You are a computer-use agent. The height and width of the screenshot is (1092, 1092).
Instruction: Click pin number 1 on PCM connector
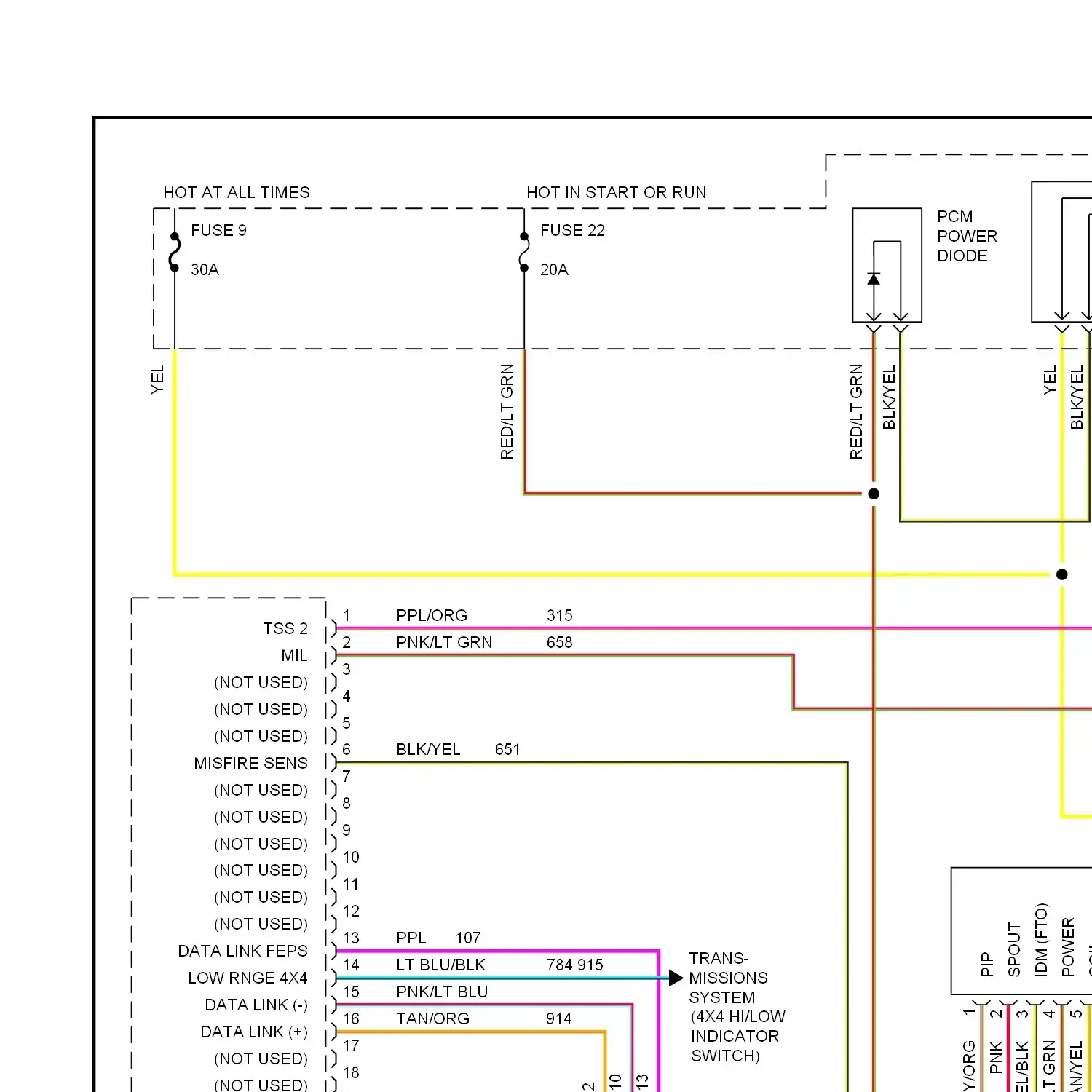(x=347, y=615)
